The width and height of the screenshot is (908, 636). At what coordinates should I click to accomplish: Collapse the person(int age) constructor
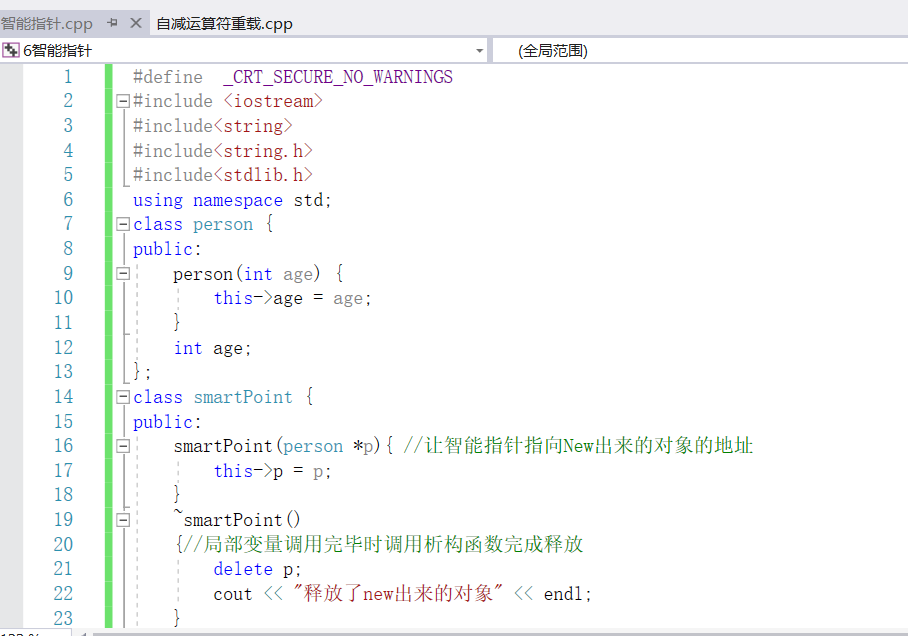click(123, 273)
